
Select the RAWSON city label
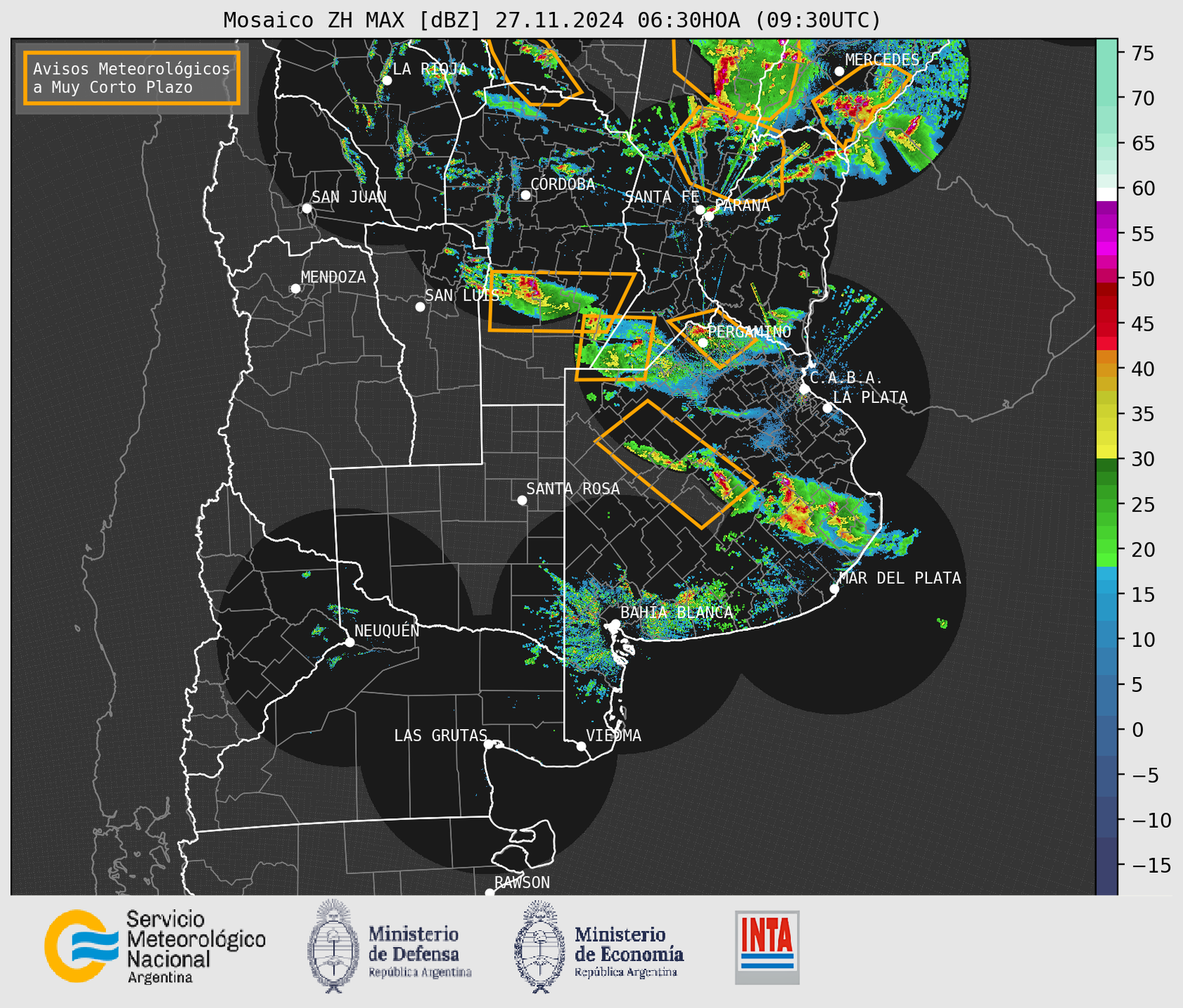[522, 883]
